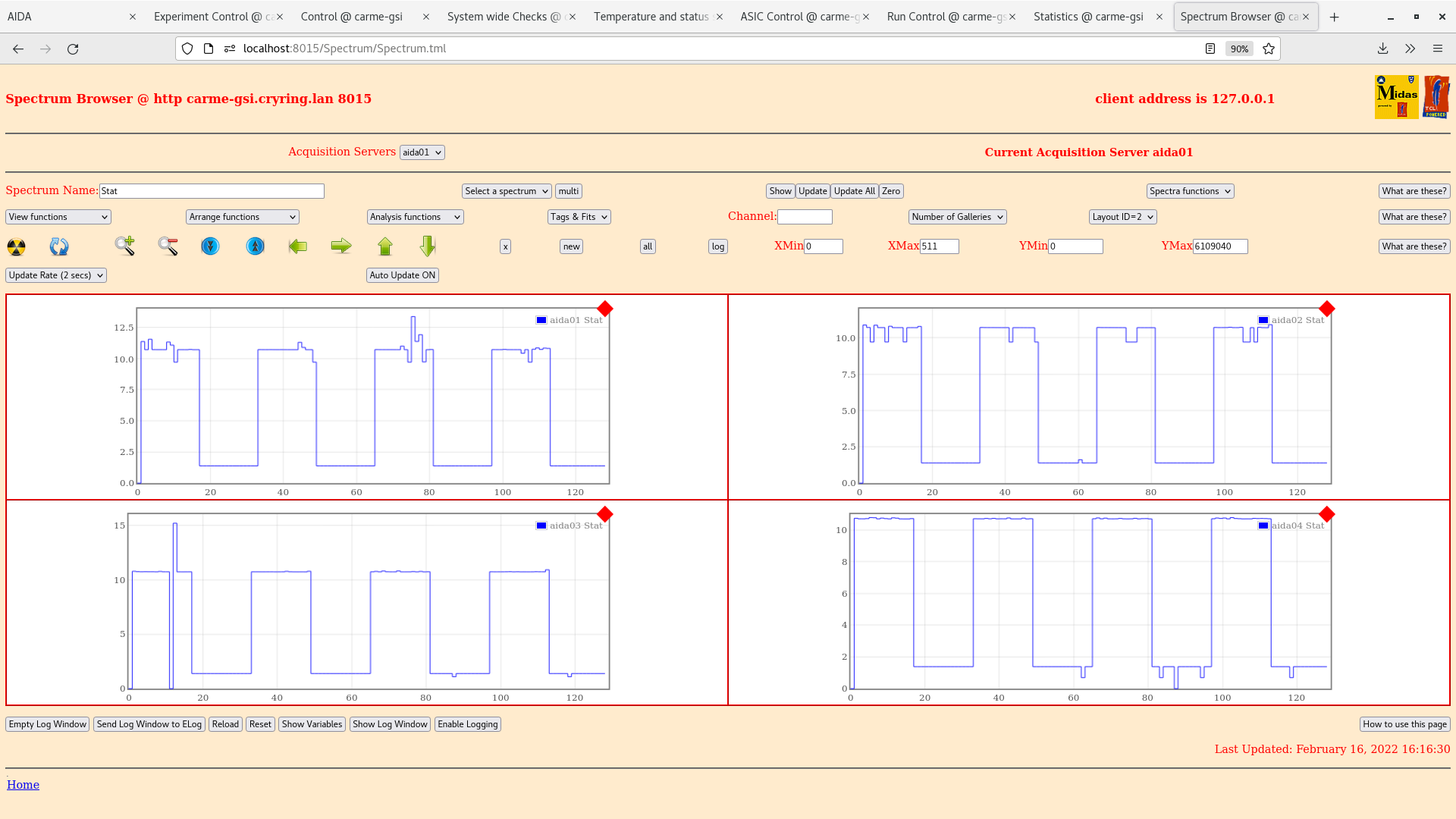Click the new button
The width and height of the screenshot is (1456, 819).
point(571,246)
